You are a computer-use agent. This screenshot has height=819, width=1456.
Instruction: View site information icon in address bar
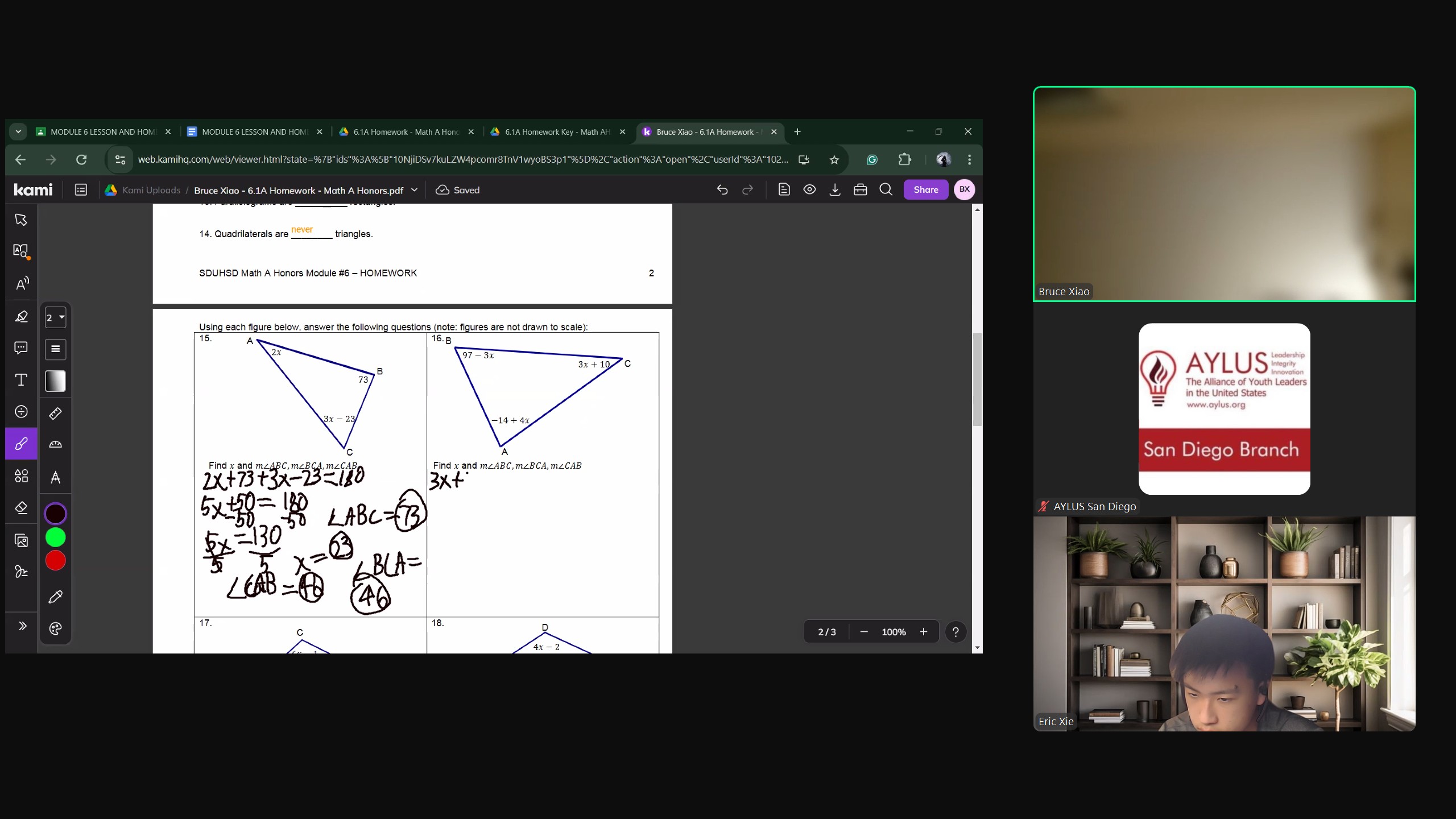(120, 160)
